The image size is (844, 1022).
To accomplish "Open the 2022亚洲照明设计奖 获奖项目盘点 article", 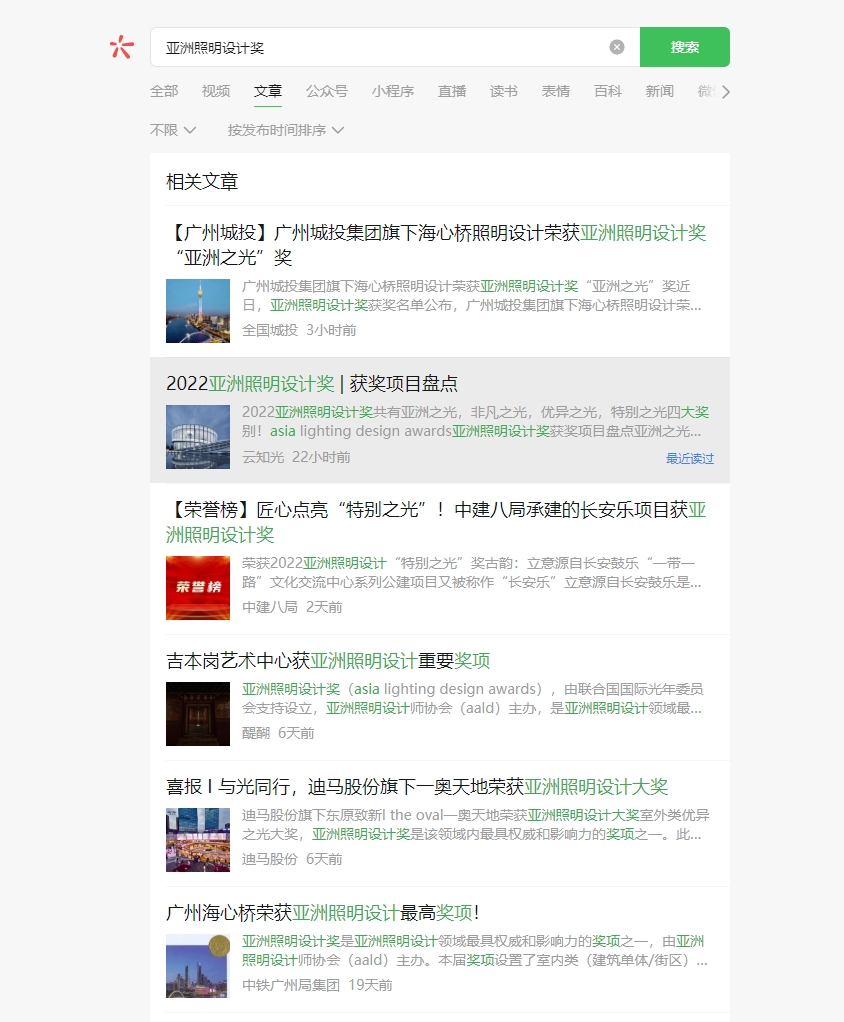I will [312, 383].
